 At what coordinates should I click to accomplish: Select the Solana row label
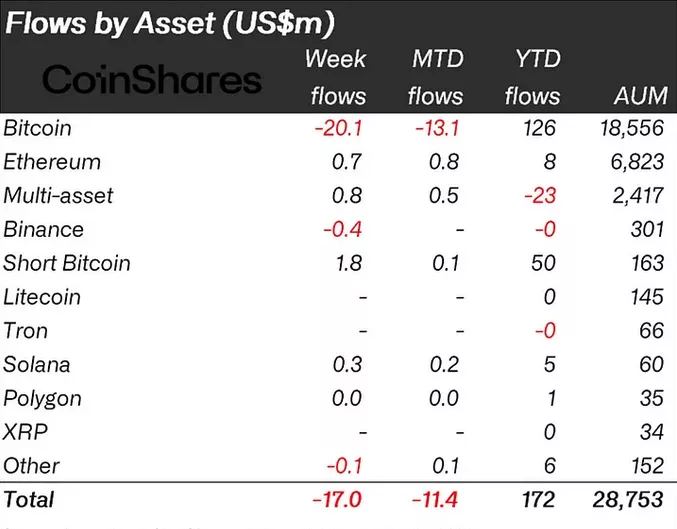(x=38, y=364)
